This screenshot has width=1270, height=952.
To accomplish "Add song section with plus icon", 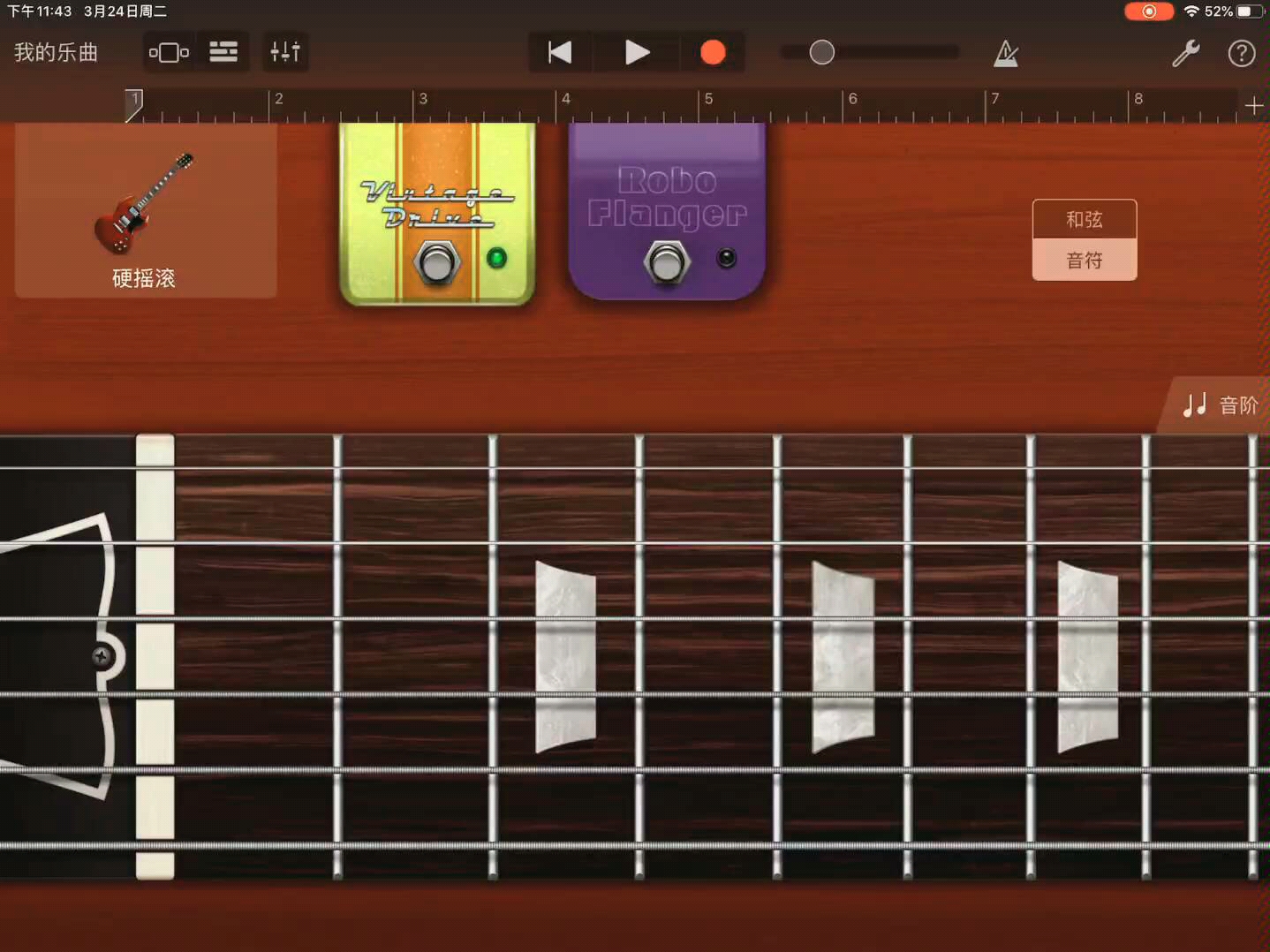I will (x=1253, y=106).
